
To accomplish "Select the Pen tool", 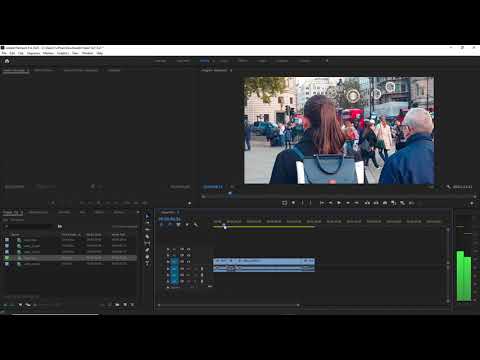I will [147, 250].
